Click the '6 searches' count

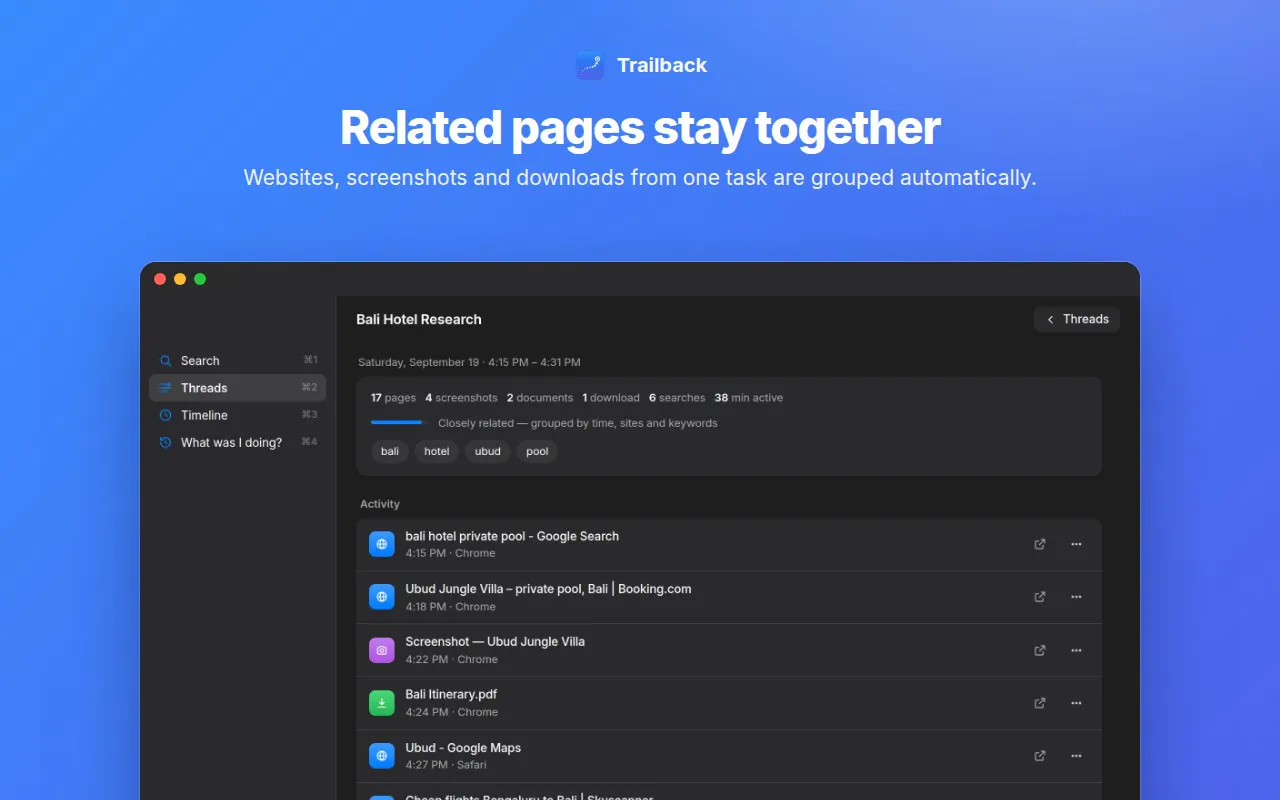point(677,398)
